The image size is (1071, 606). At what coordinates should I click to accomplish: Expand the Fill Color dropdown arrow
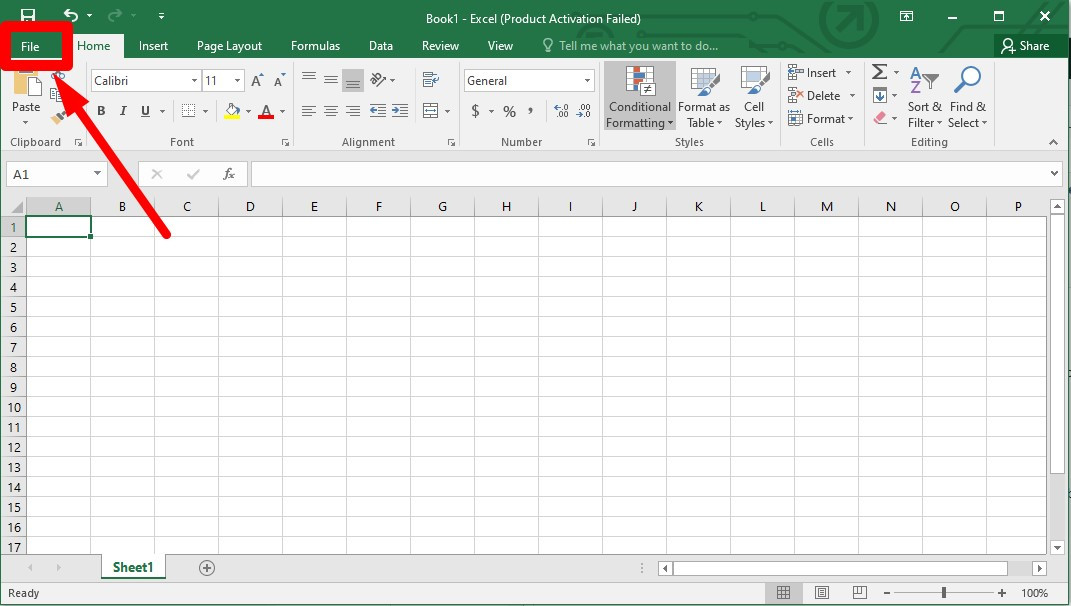pyautogui.click(x=246, y=112)
